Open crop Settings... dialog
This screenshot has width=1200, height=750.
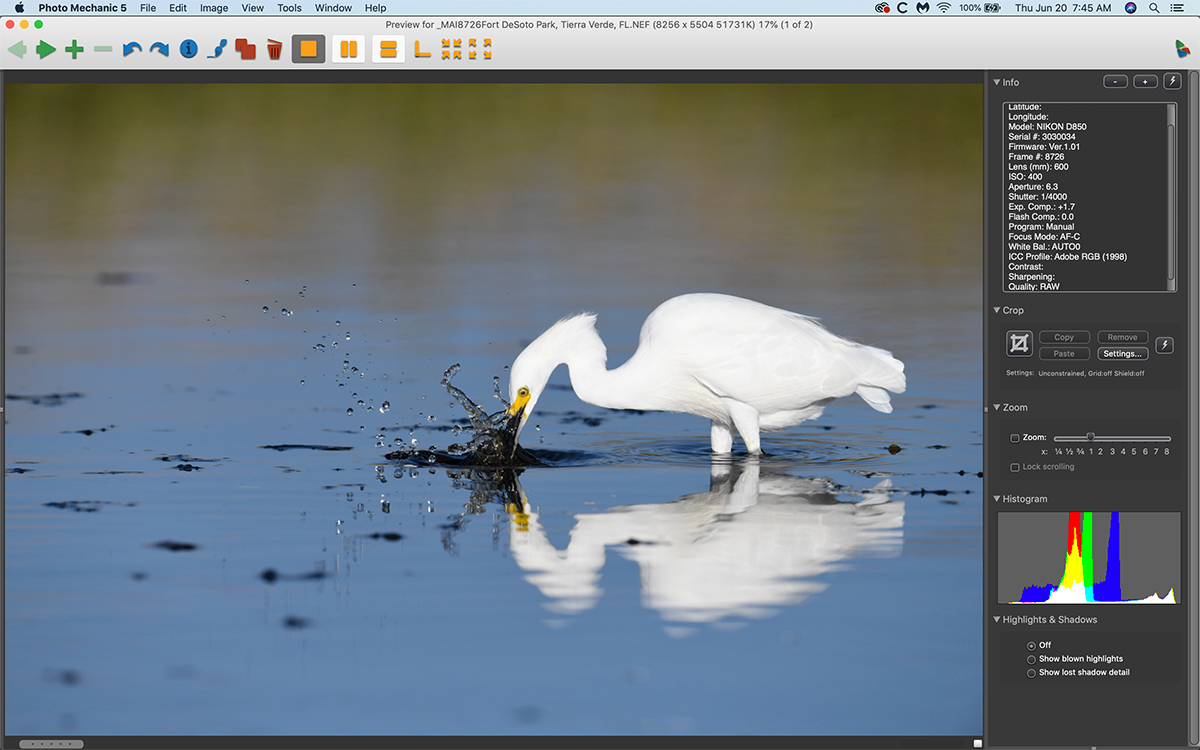1122,354
